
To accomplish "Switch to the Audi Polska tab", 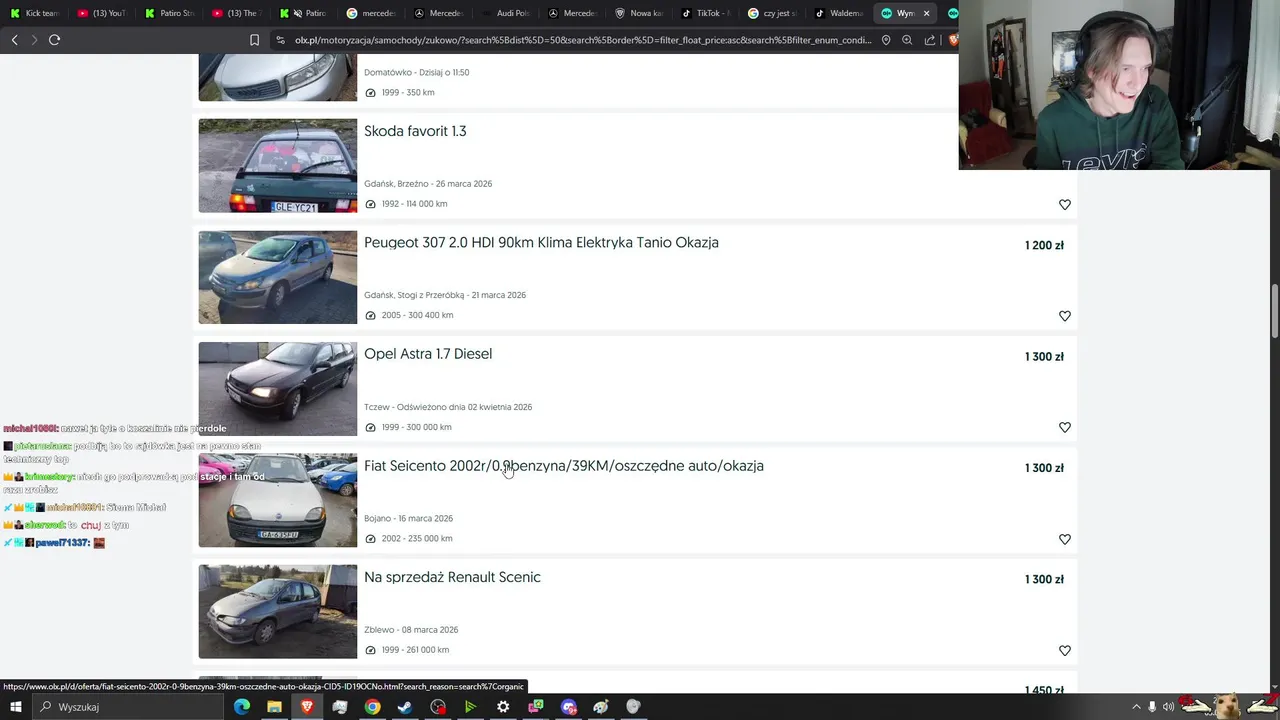I will click(505, 13).
